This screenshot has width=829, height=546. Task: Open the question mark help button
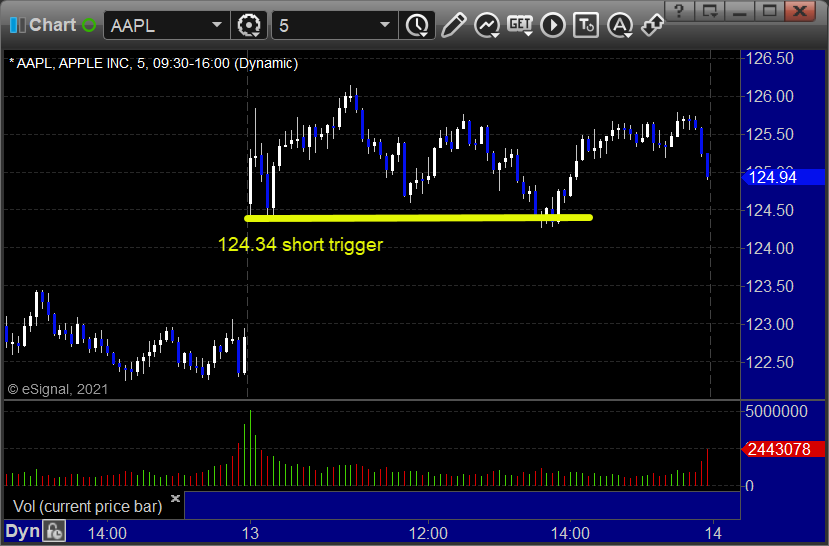pyautogui.click(x=679, y=11)
